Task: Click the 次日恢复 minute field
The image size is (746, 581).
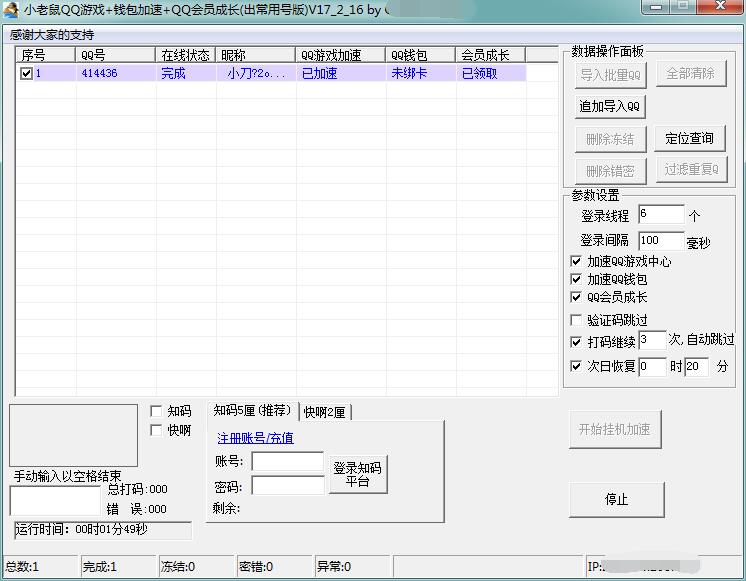Action: [697, 366]
